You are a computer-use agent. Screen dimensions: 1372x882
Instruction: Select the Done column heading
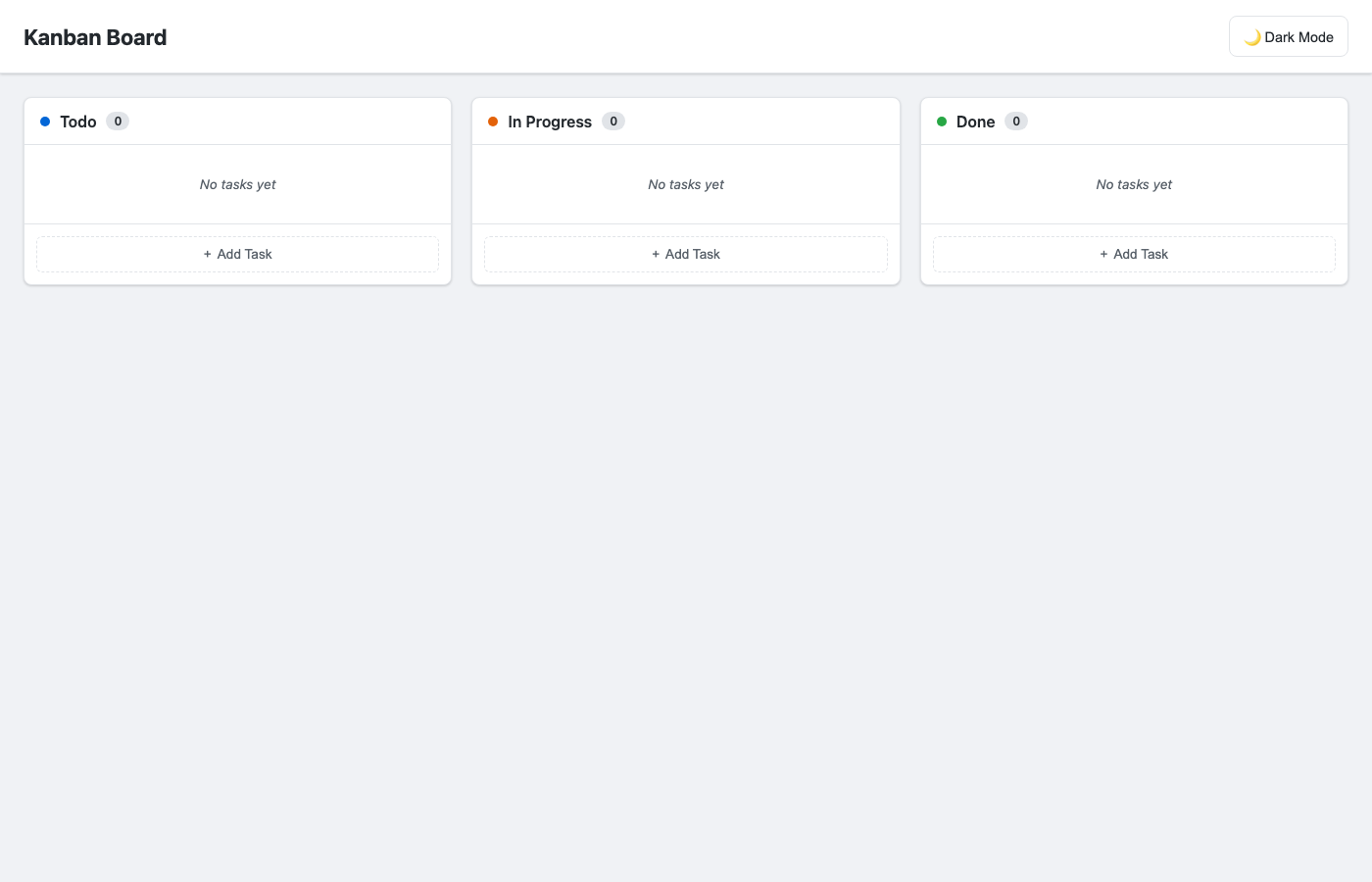975,122
